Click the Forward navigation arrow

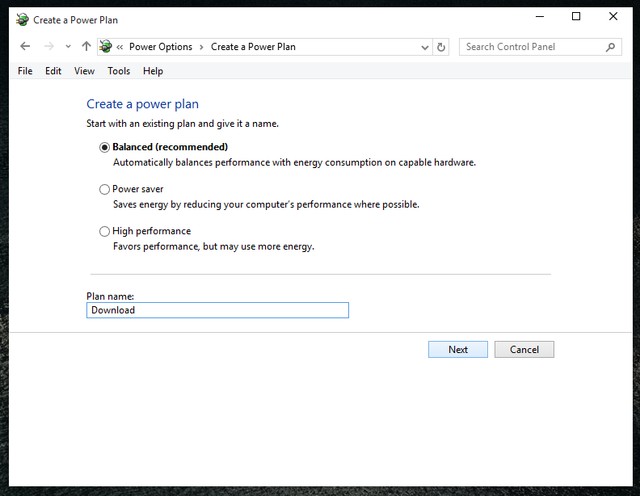[49, 46]
